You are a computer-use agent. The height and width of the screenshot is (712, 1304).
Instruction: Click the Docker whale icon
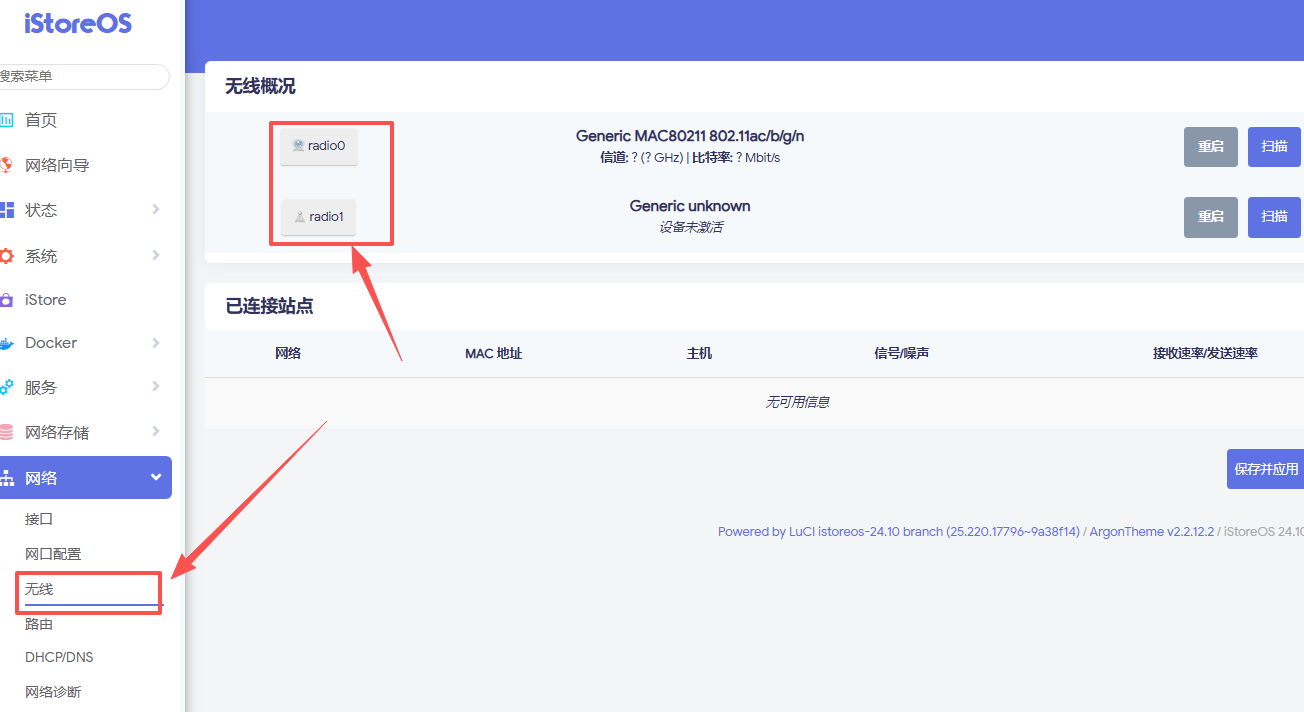pos(6,343)
